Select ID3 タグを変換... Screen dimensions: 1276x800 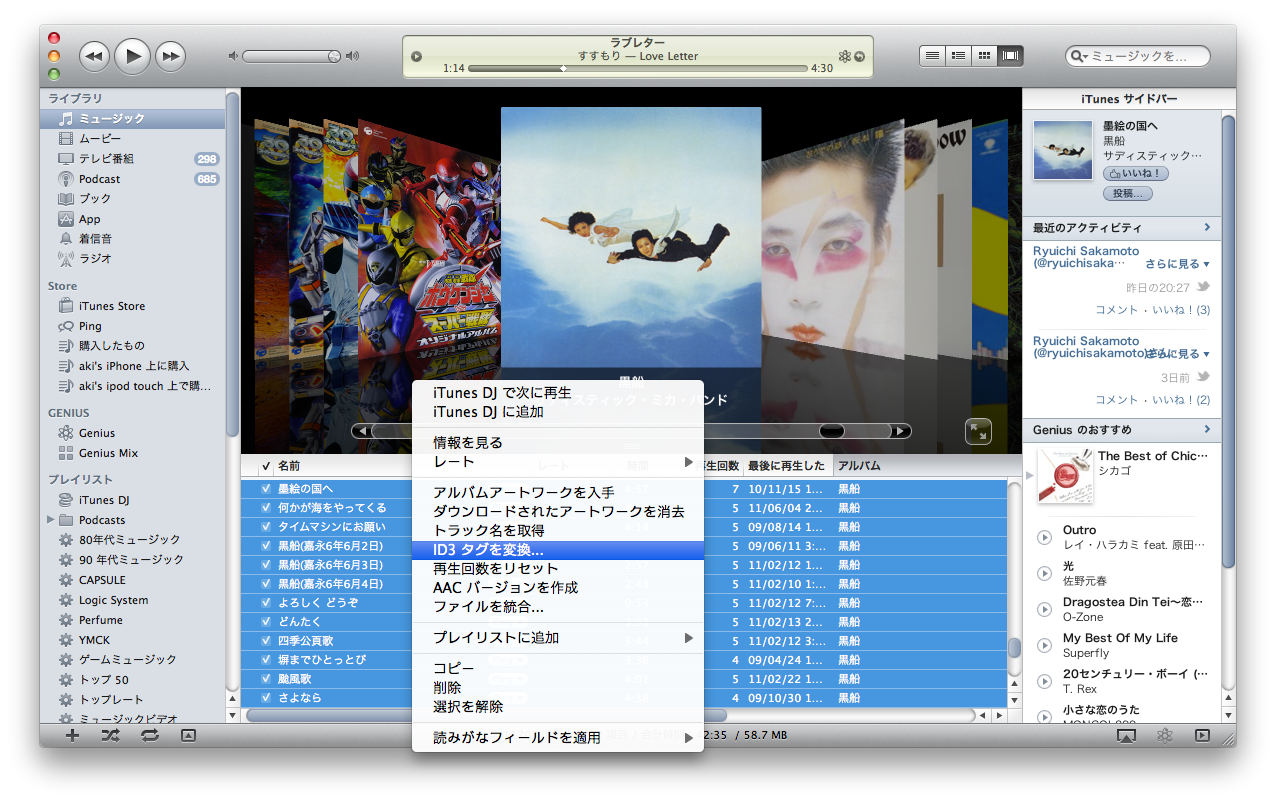point(558,550)
